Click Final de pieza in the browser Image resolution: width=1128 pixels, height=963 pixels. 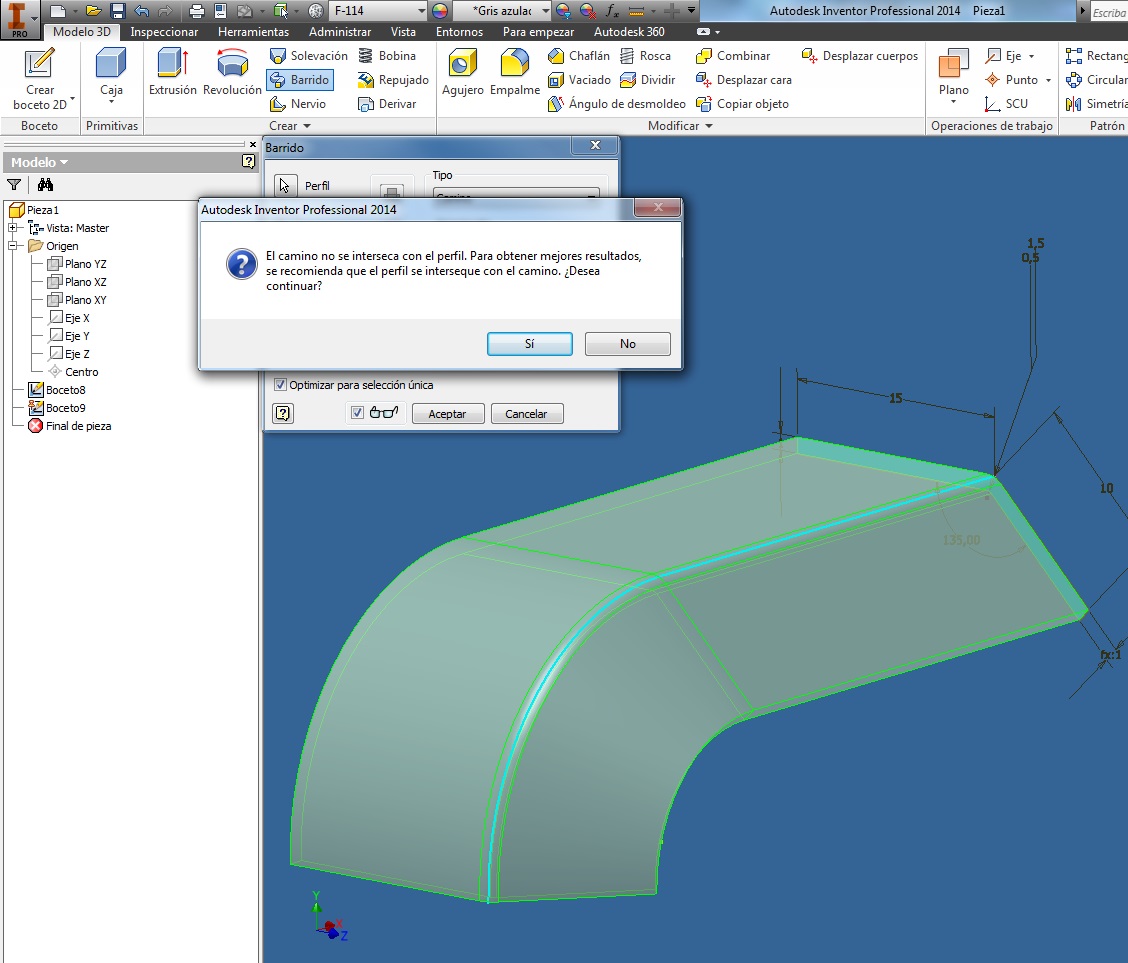tap(70, 426)
